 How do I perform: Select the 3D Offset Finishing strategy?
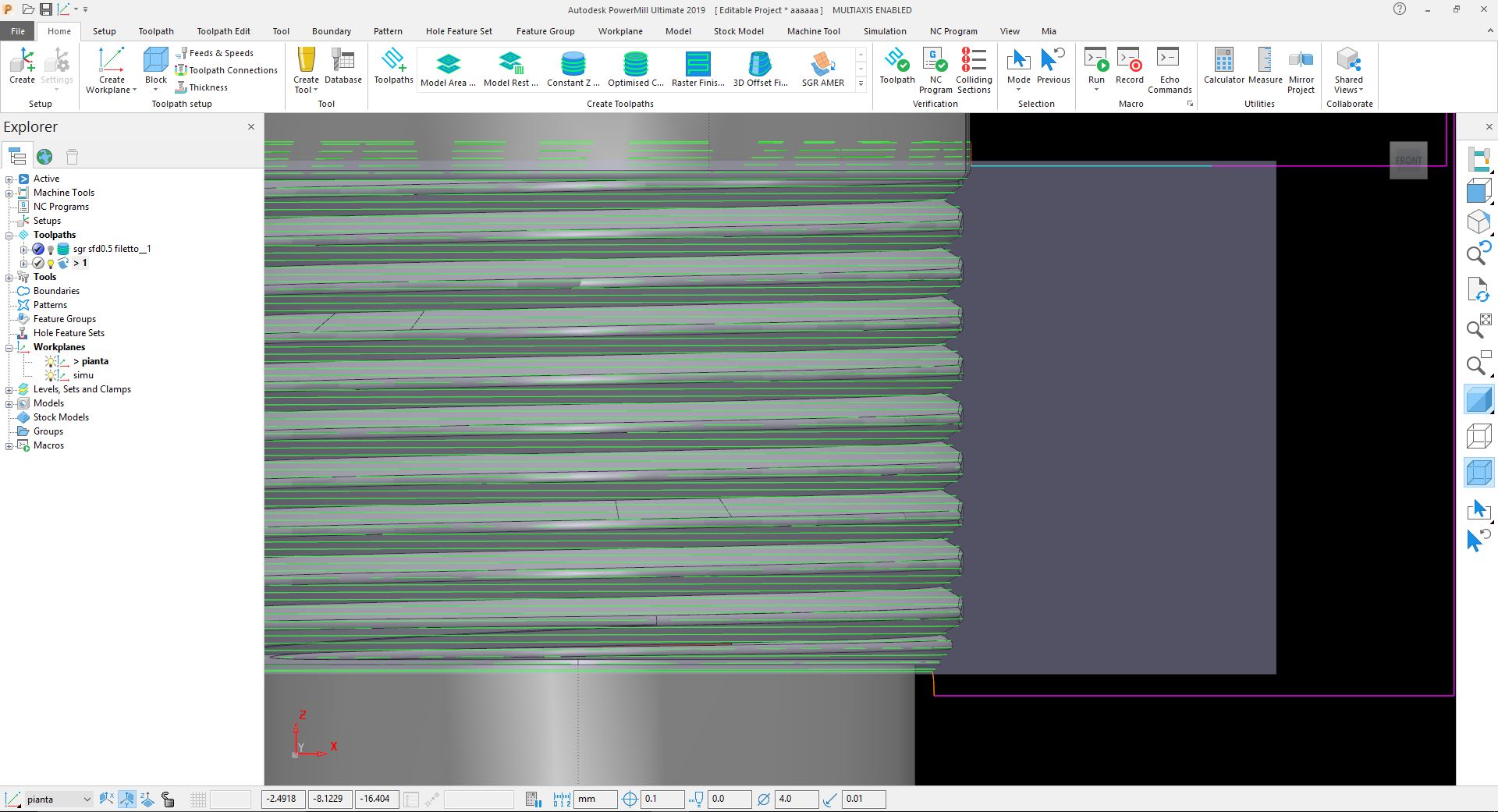coord(759,66)
